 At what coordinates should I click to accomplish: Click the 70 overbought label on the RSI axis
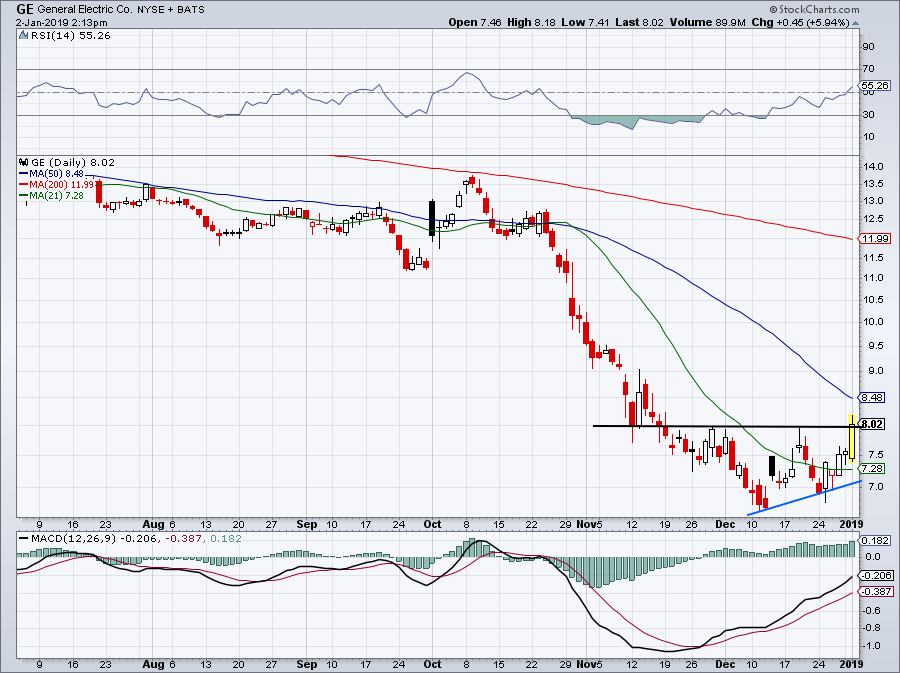click(869, 69)
